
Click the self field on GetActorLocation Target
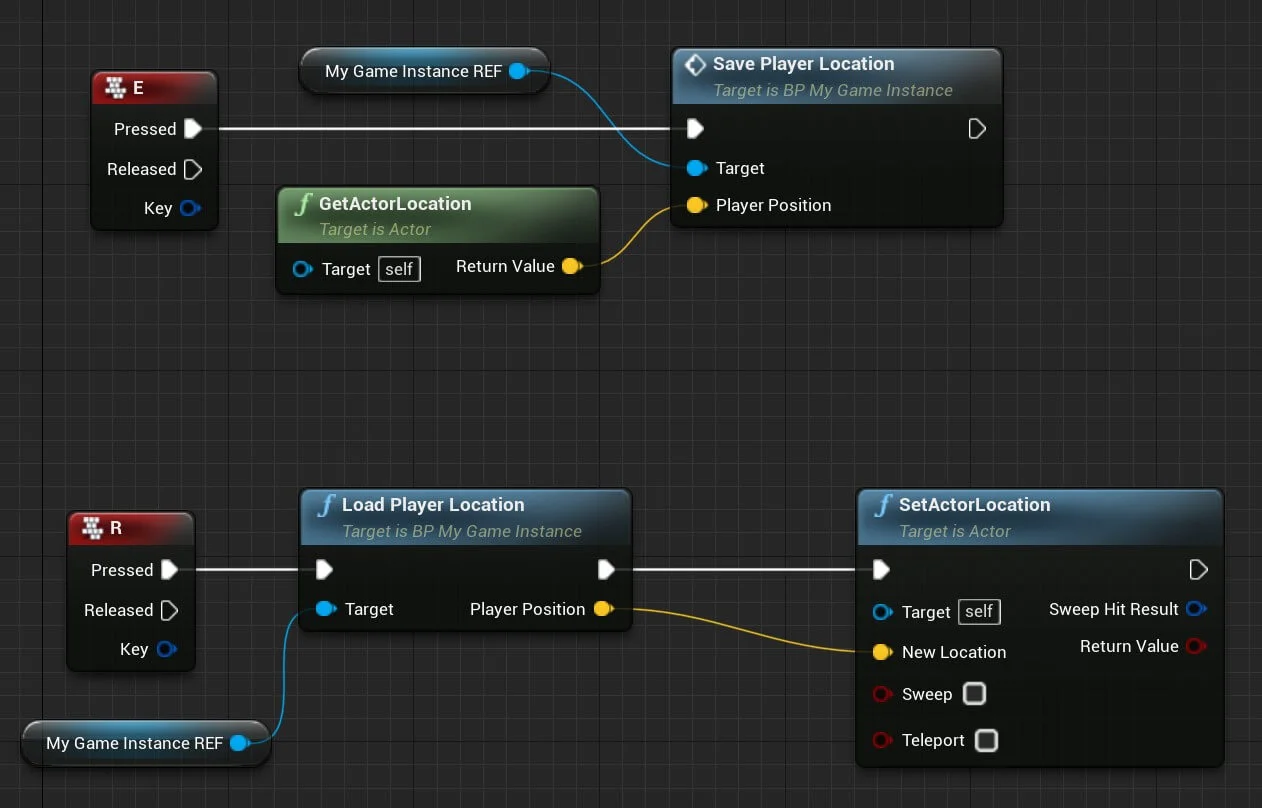[x=399, y=269]
